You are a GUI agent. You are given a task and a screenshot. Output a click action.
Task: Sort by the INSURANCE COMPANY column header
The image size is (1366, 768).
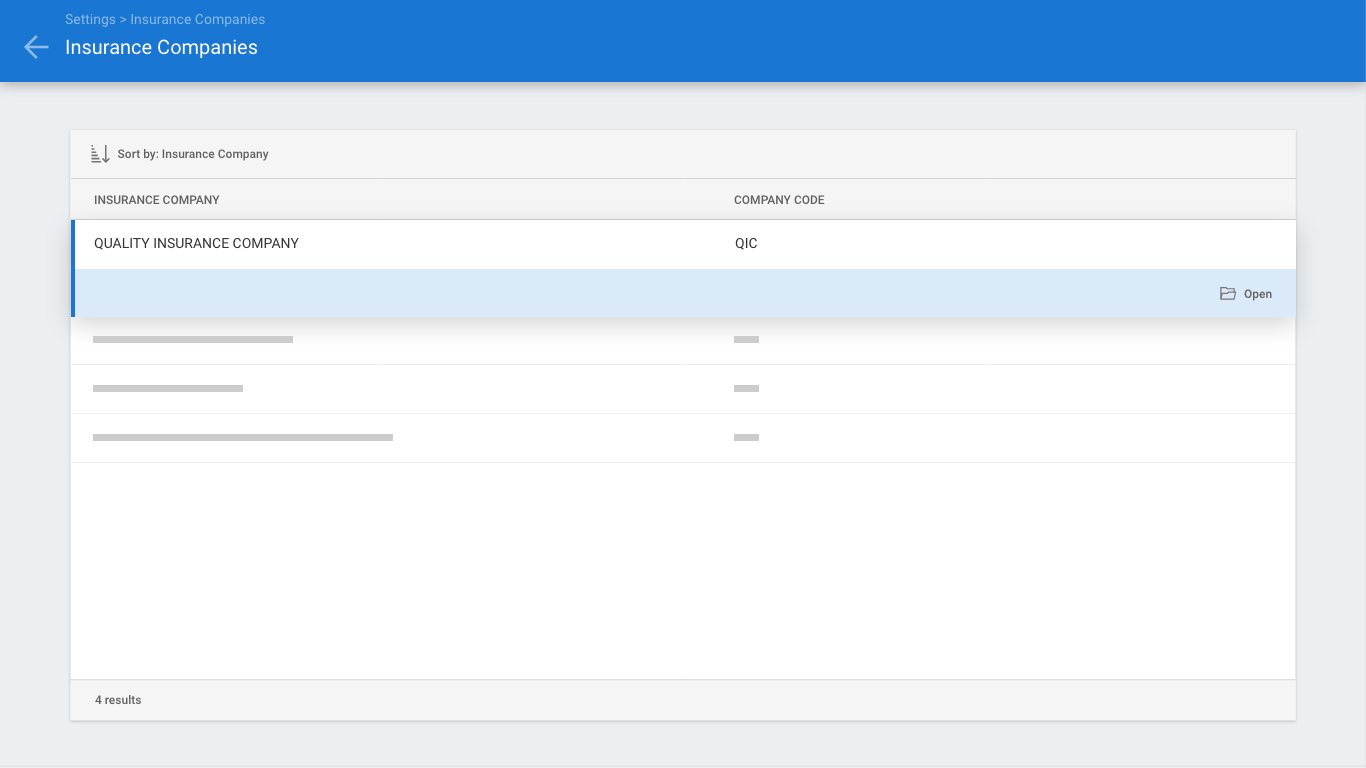[157, 200]
